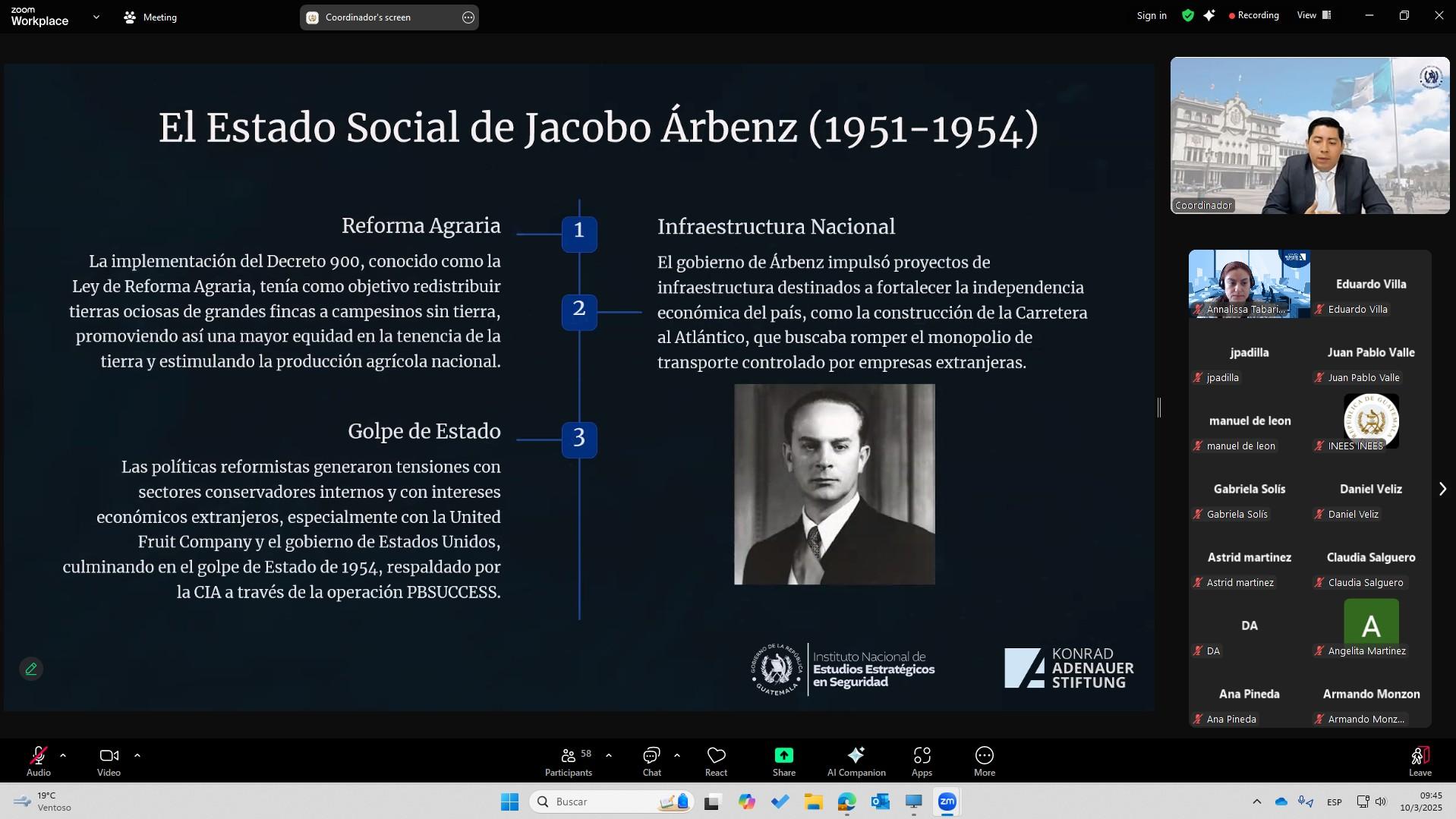Open the Meeting menu at top
The height and width of the screenshot is (819, 1456).
coord(150,17)
